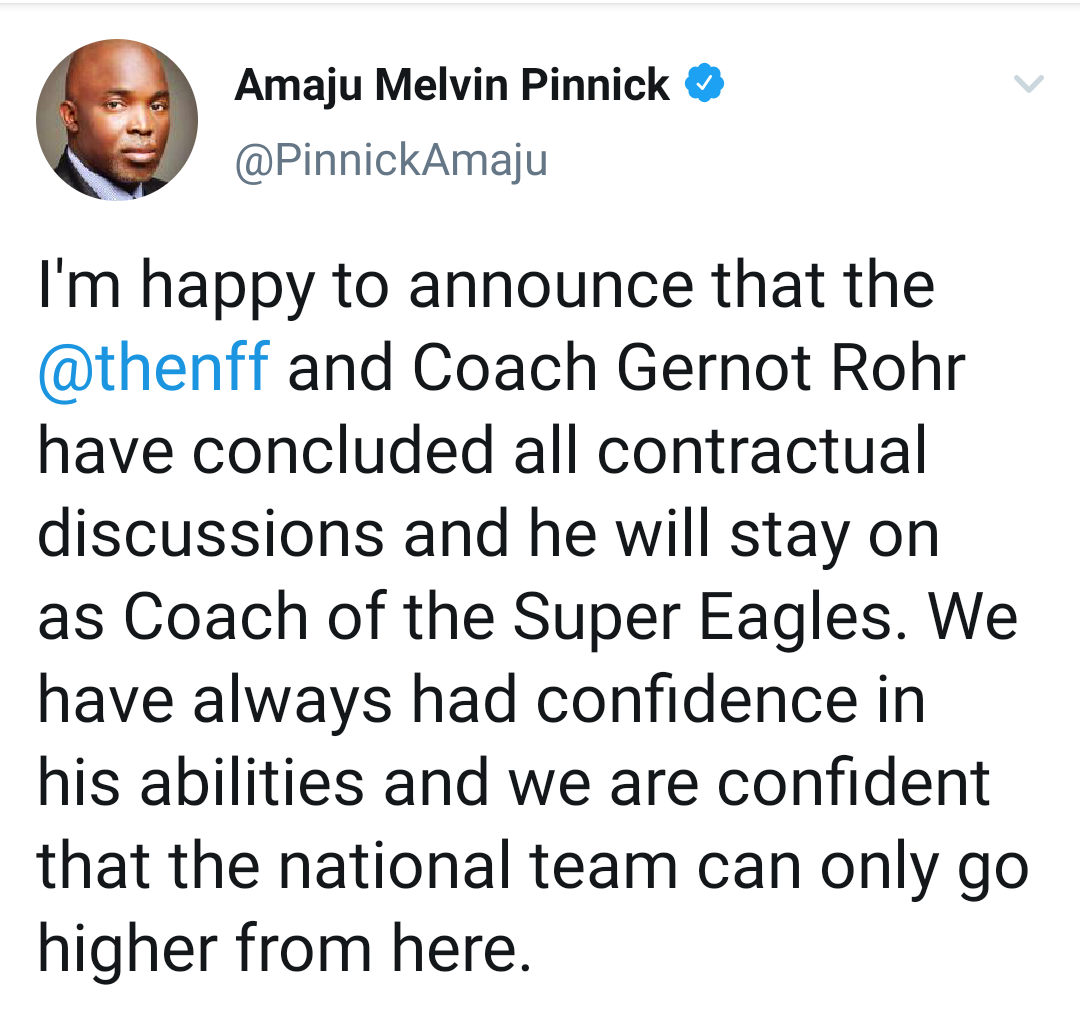Click the display name Amaju Melvin Pinnick
The height and width of the screenshot is (1011, 1080).
452,86
